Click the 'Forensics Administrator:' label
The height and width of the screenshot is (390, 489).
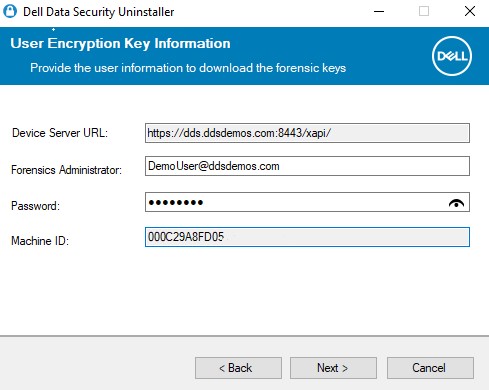pos(67,170)
